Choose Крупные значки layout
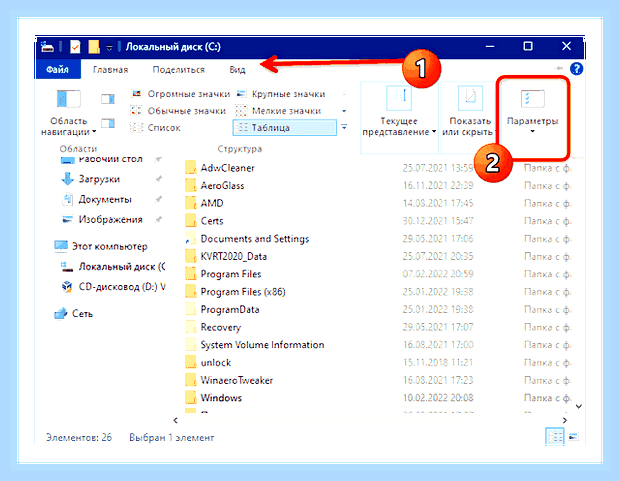620x481 pixels. [280, 94]
